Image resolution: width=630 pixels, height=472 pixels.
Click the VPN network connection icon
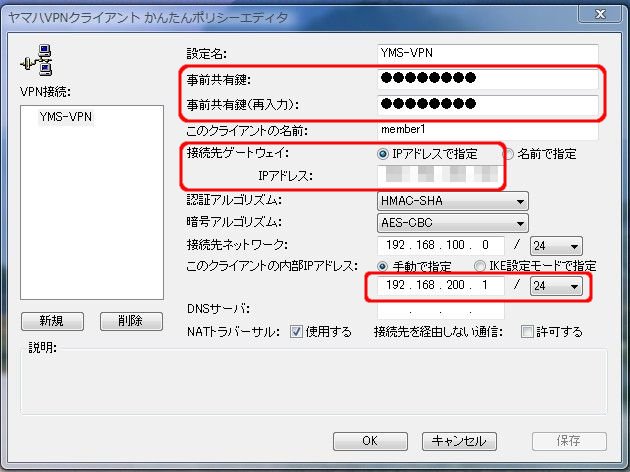click(x=31, y=62)
